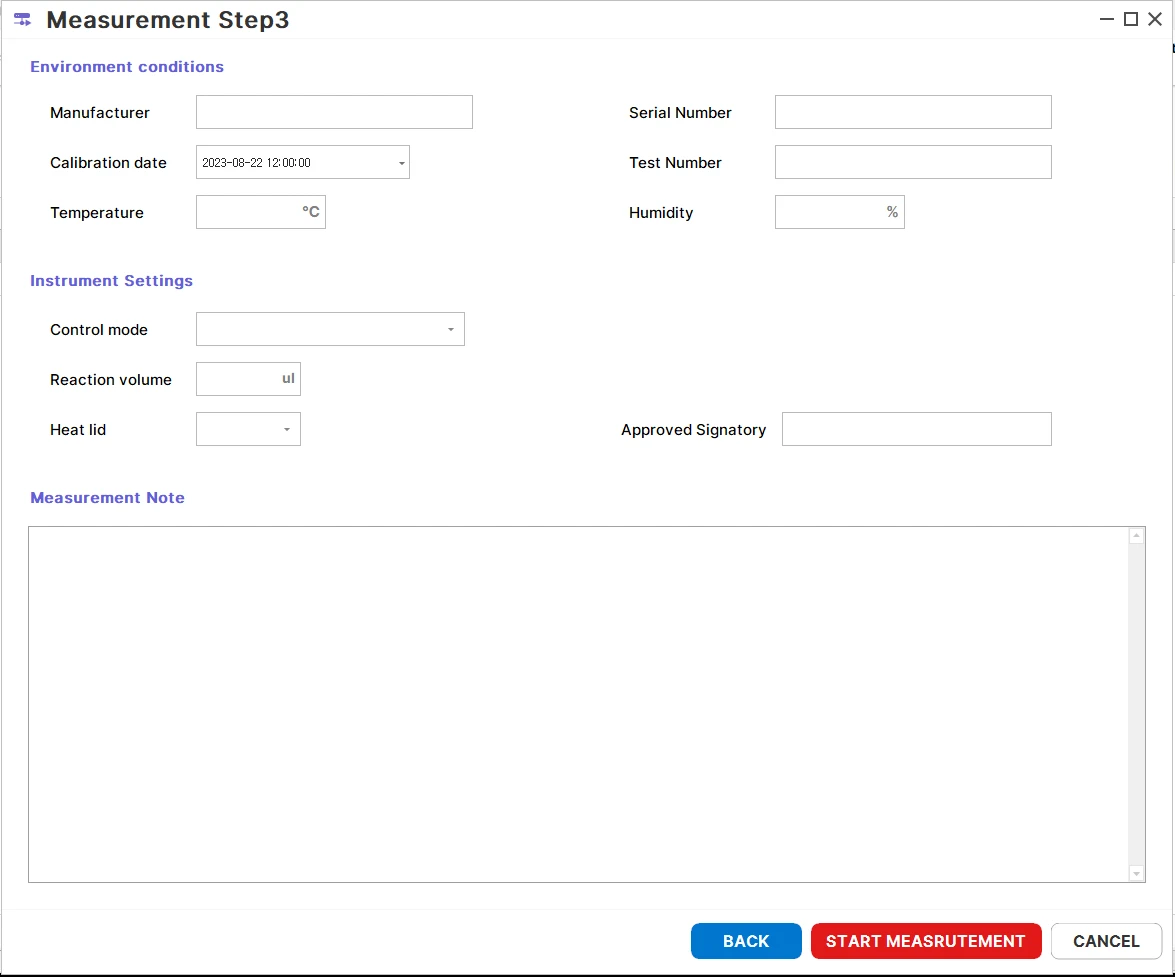This screenshot has width=1175, height=977.
Task: Click the Heat lid label
Action: click(78, 430)
